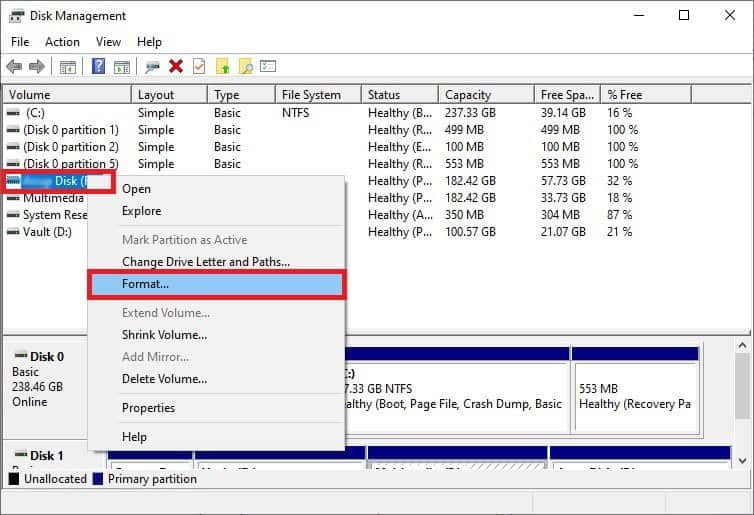Screen dimensions: 754x515
Task: Click the Disk 1 drive icon in lower pane
Action: click(21, 454)
